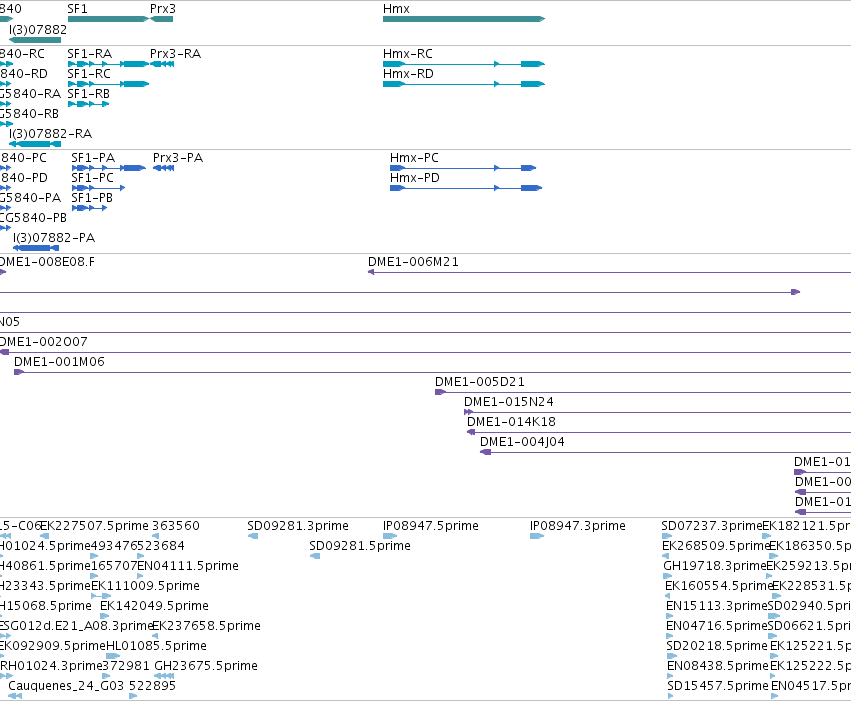Click the IP08947.5prime EST arrow
This screenshot has width=851, height=701.
click(390, 536)
